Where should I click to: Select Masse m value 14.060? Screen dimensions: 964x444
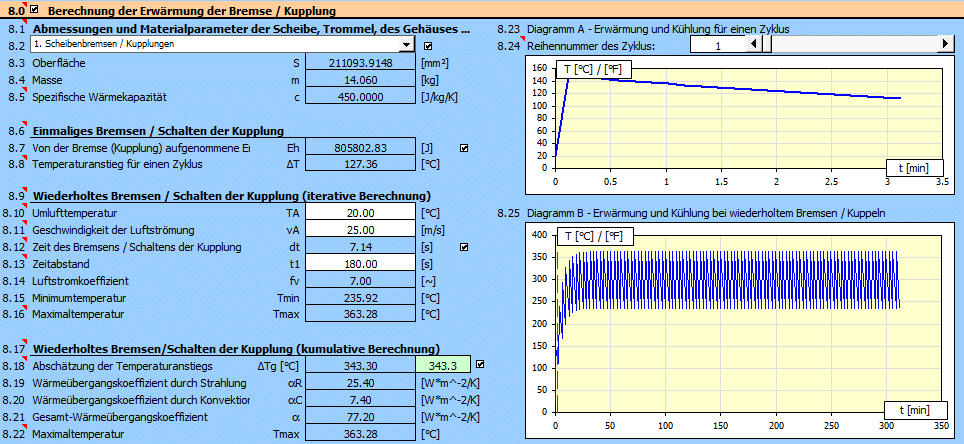[361, 80]
